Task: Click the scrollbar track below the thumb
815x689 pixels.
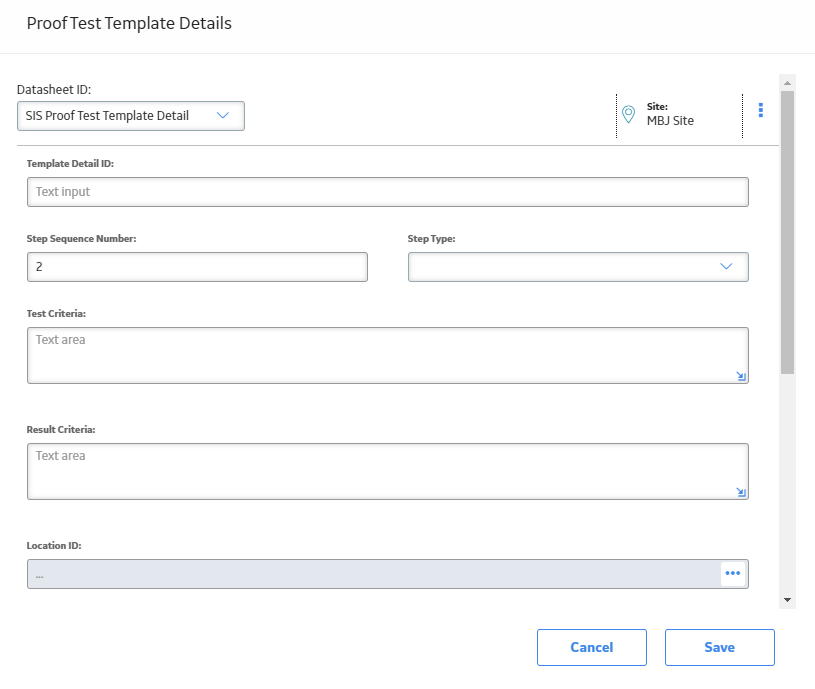Action: pos(787,483)
